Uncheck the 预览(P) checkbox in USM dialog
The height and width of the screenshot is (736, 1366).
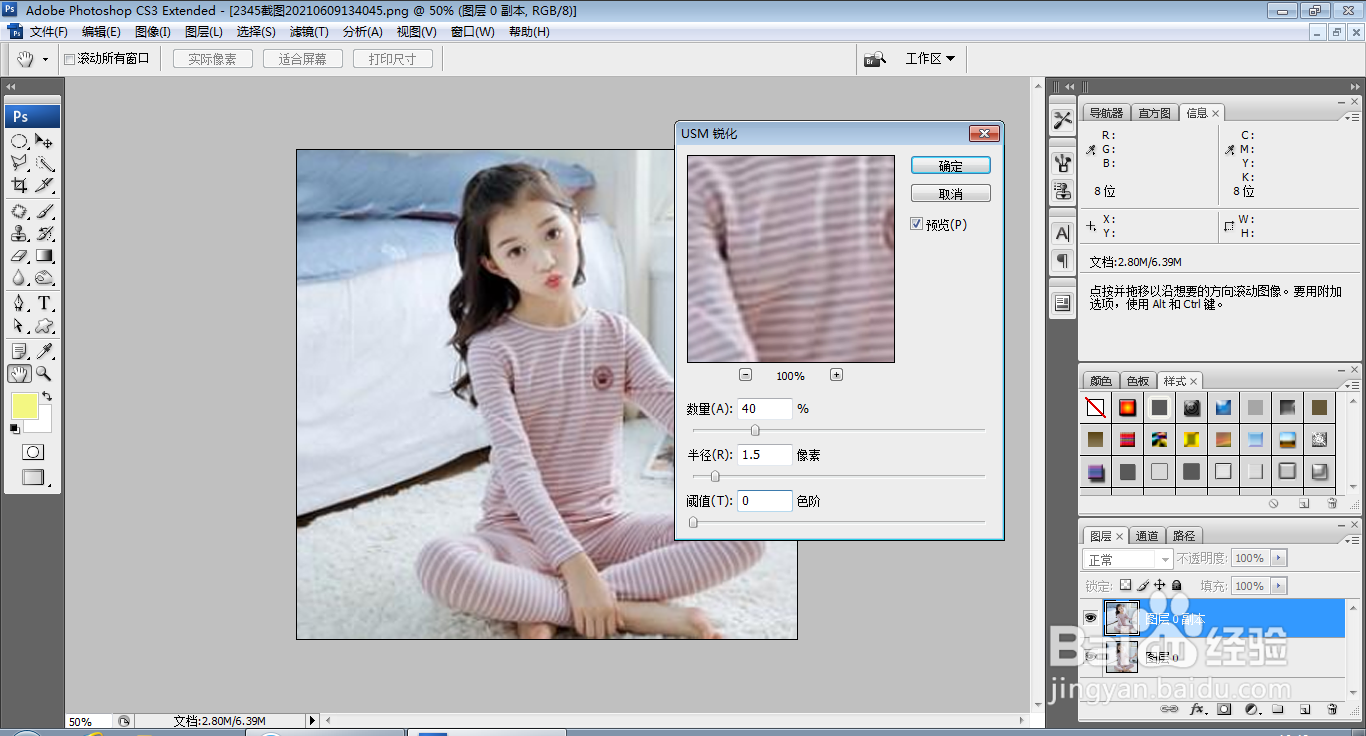pos(916,224)
